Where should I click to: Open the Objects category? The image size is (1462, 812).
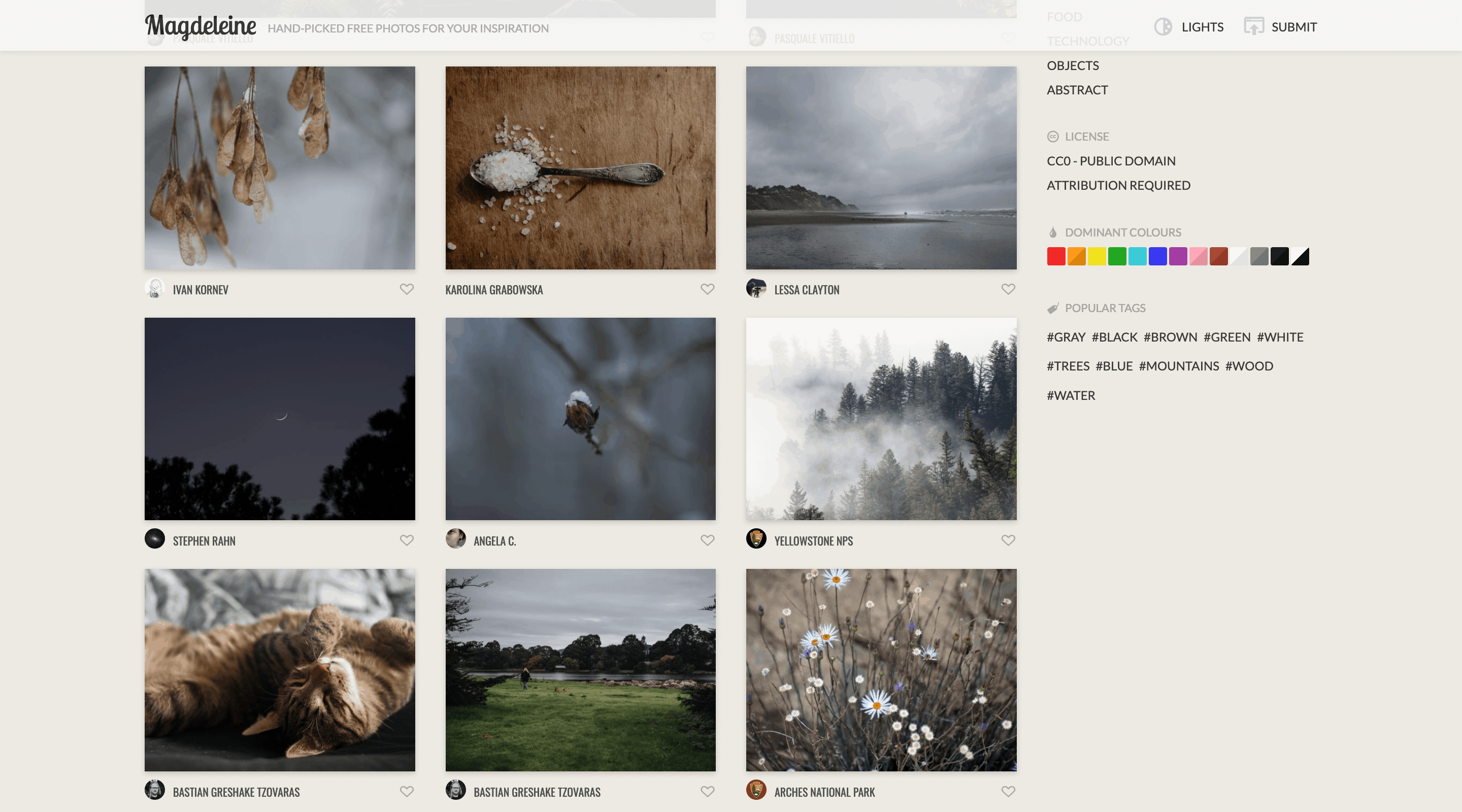coord(1073,66)
